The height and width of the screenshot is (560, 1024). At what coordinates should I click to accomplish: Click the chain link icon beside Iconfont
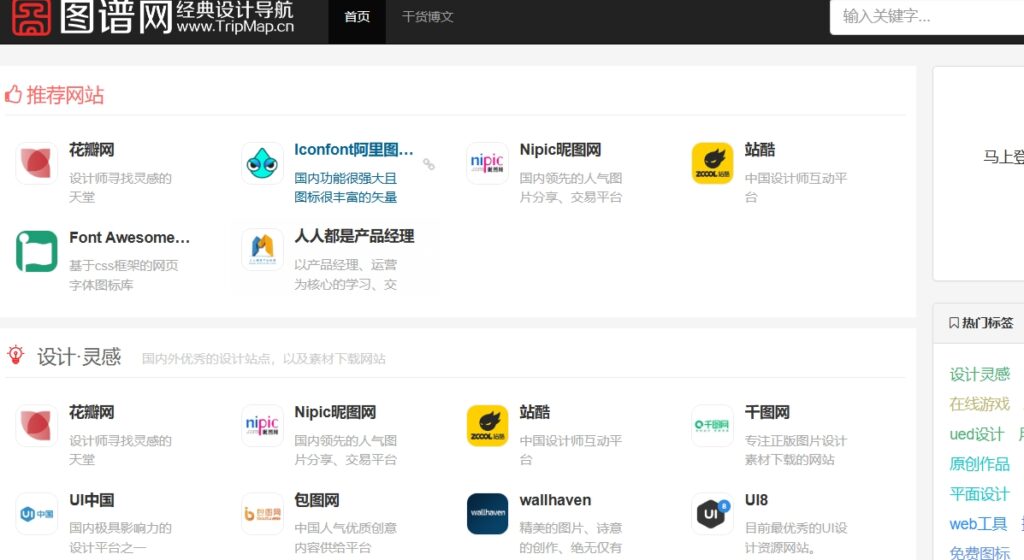click(428, 164)
